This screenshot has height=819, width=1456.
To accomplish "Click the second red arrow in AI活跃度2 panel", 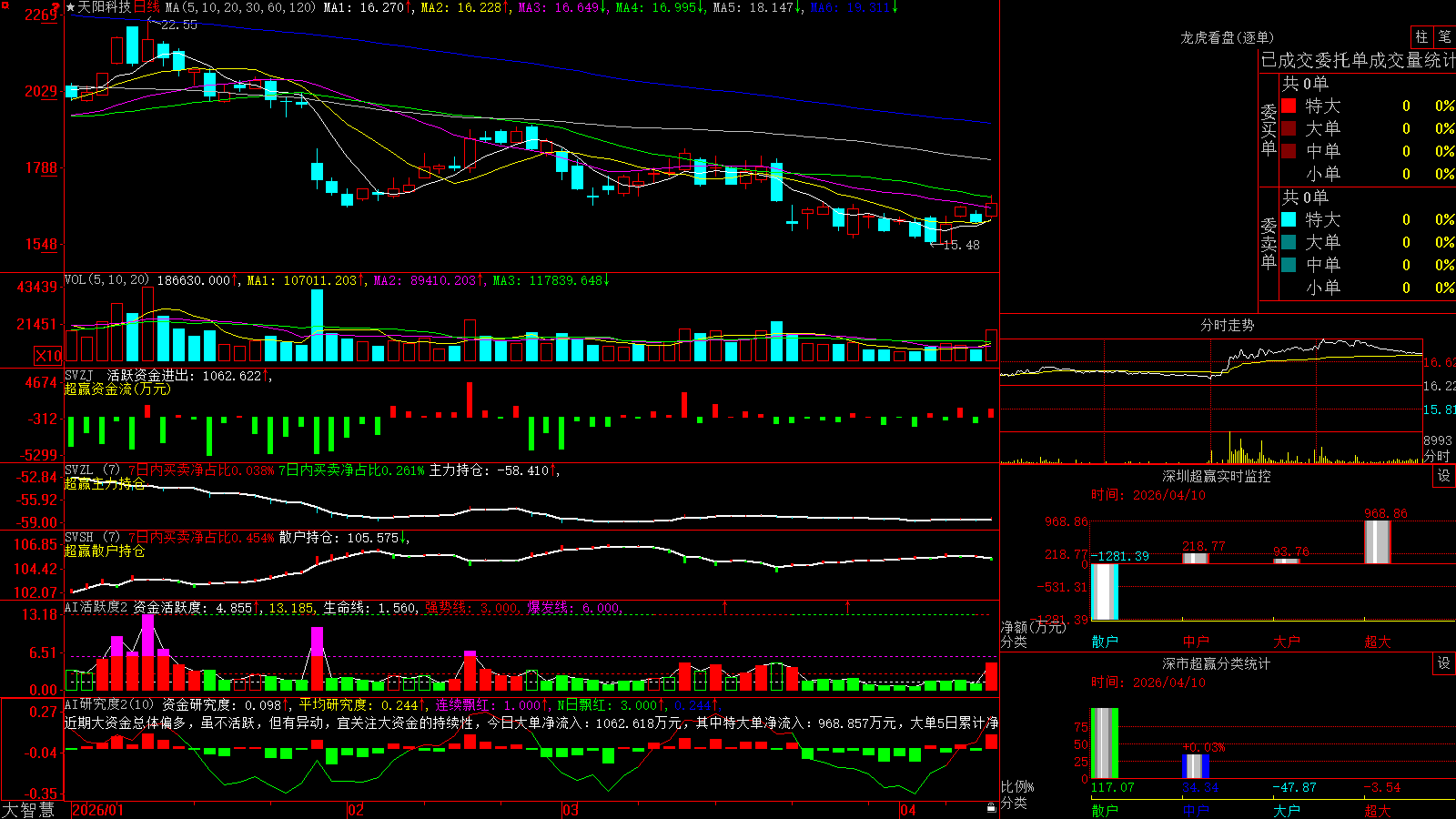I will [848, 606].
